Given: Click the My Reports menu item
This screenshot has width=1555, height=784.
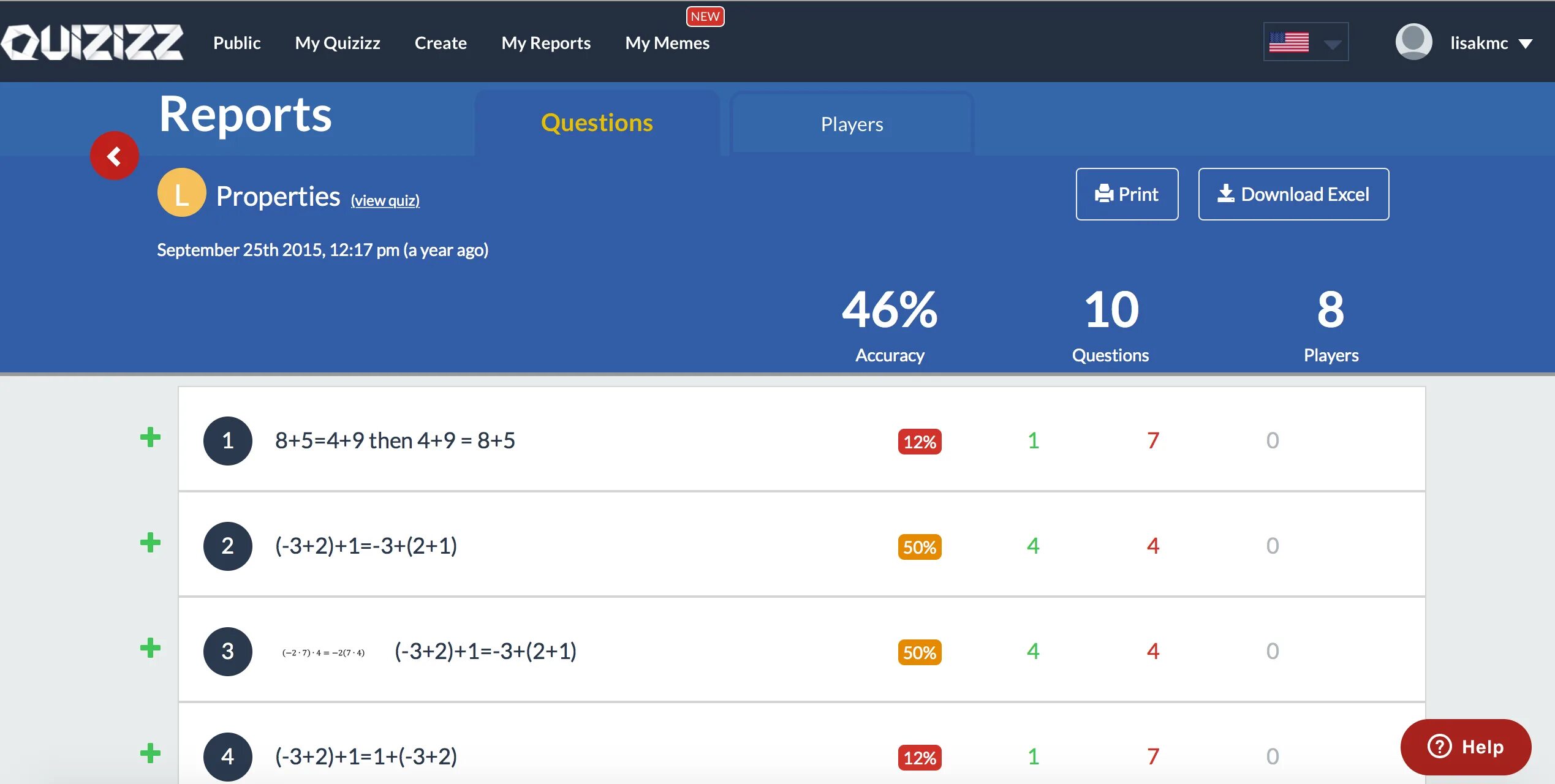Looking at the screenshot, I should [x=547, y=42].
